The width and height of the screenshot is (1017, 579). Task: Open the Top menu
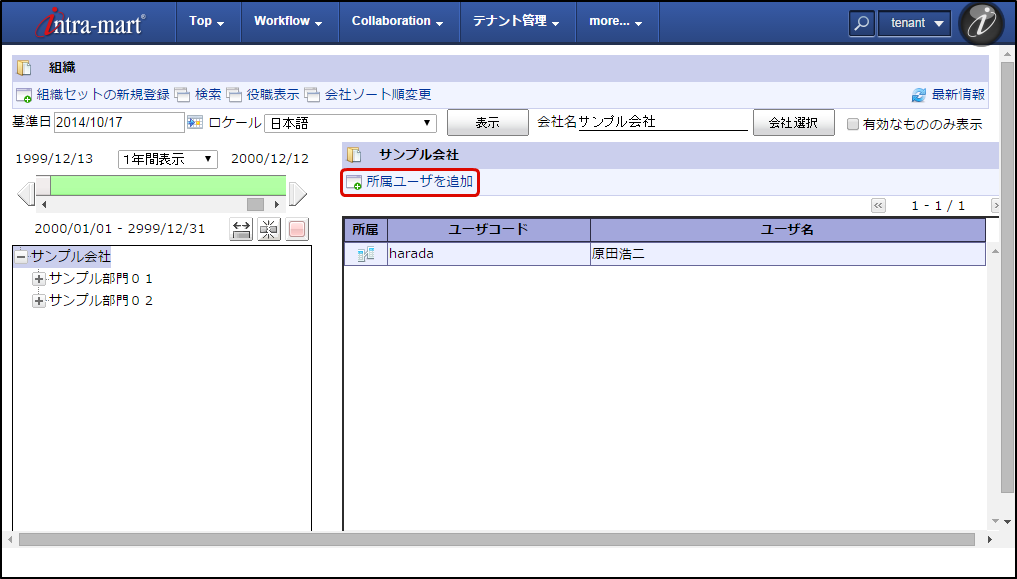pyautogui.click(x=208, y=21)
